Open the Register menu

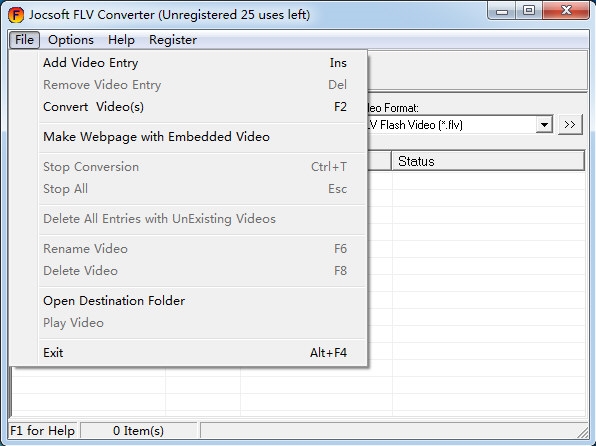(x=173, y=40)
